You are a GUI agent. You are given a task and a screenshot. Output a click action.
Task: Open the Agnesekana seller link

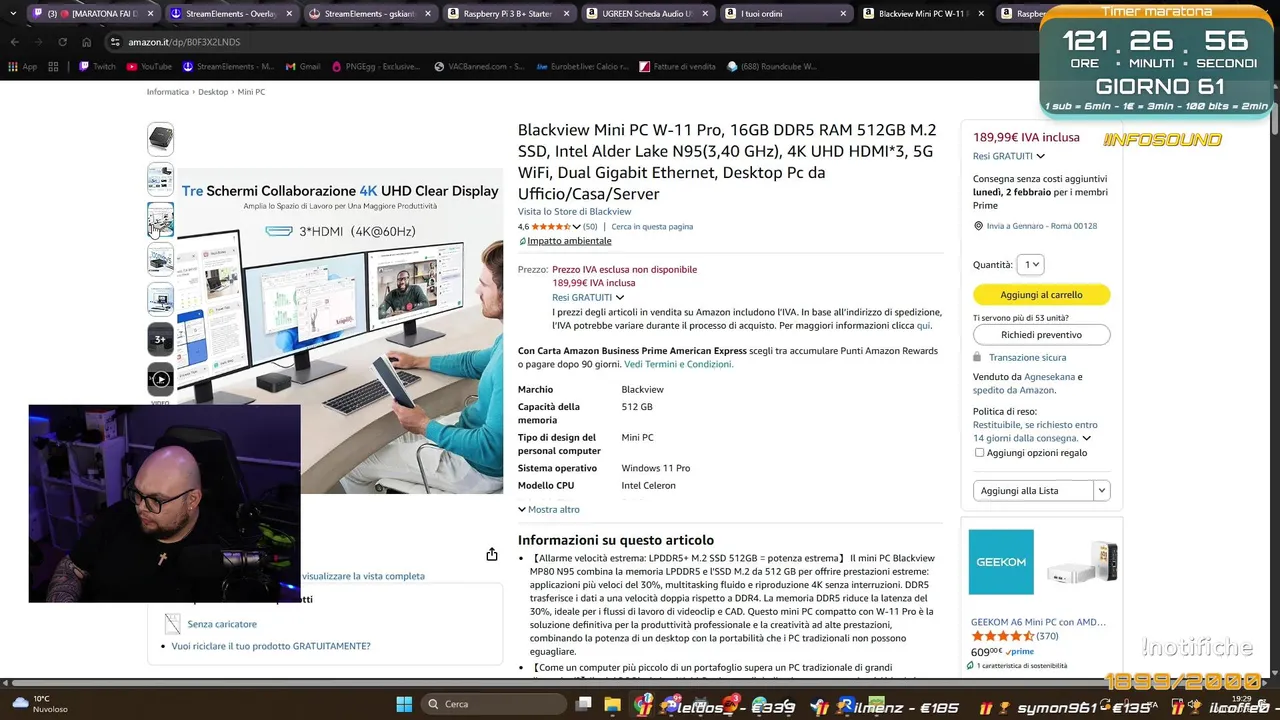tap(1049, 377)
